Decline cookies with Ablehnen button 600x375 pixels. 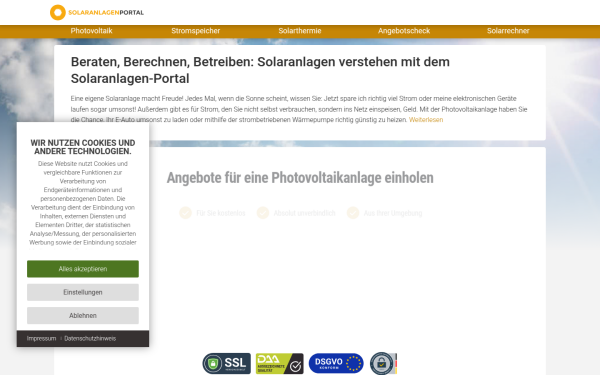coord(83,316)
